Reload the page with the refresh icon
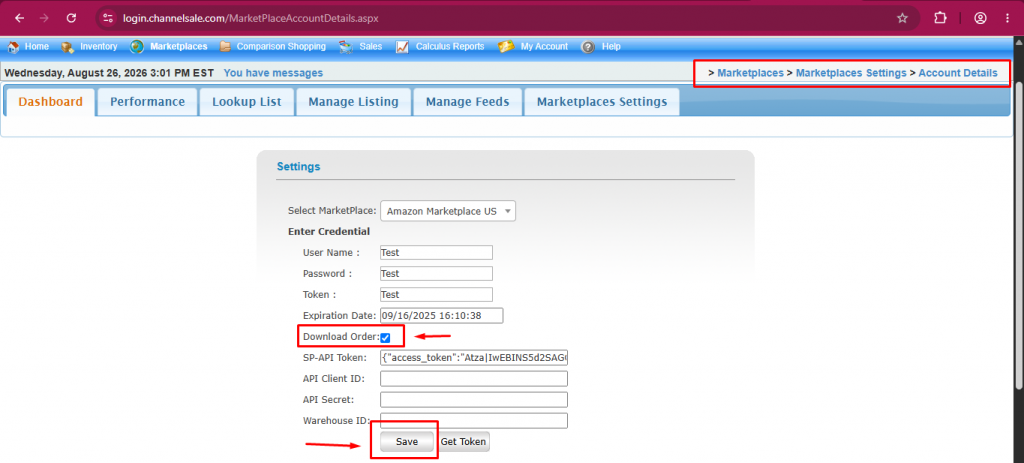 click(x=72, y=18)
